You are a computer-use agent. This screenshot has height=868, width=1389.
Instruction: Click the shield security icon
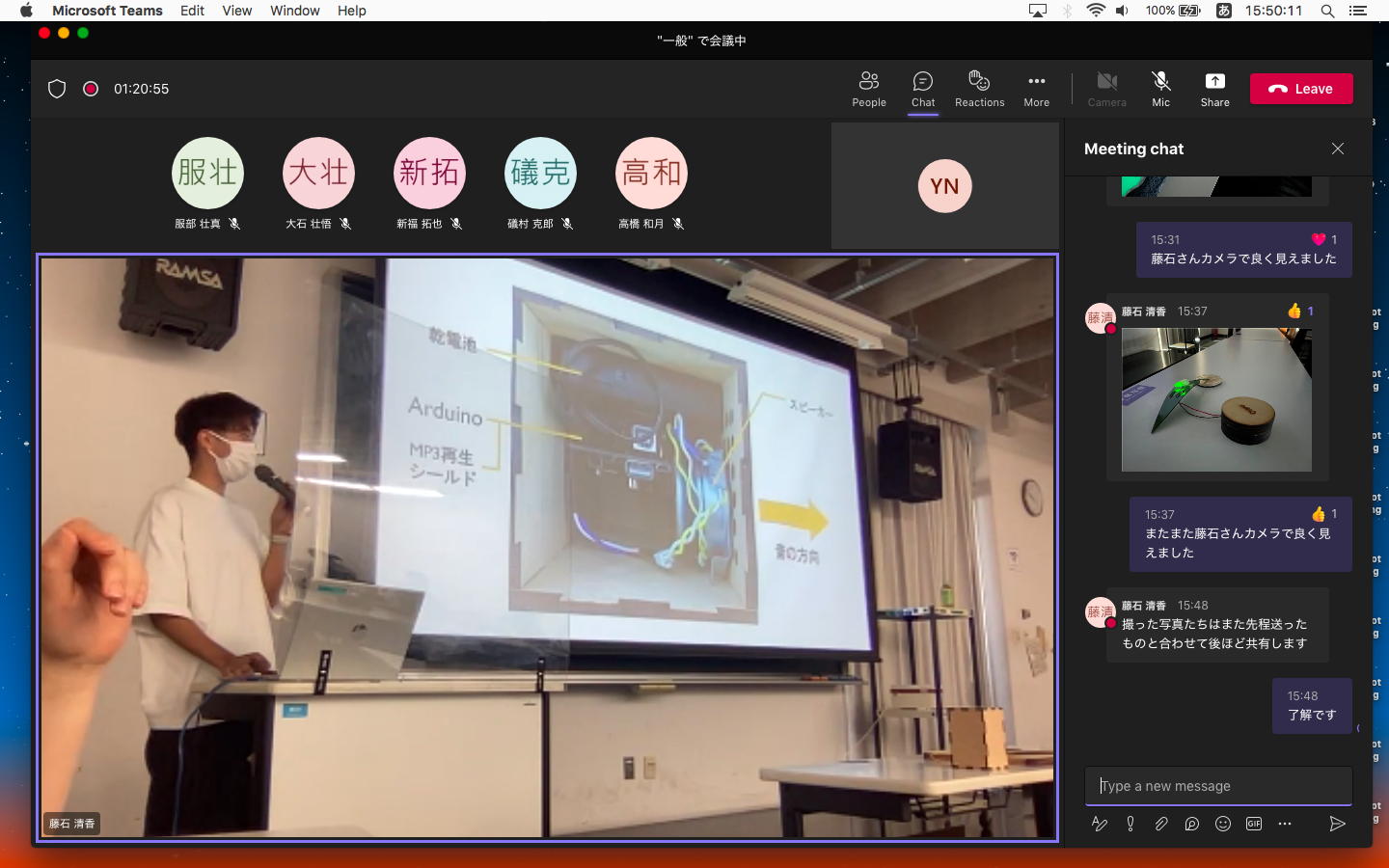57,89
